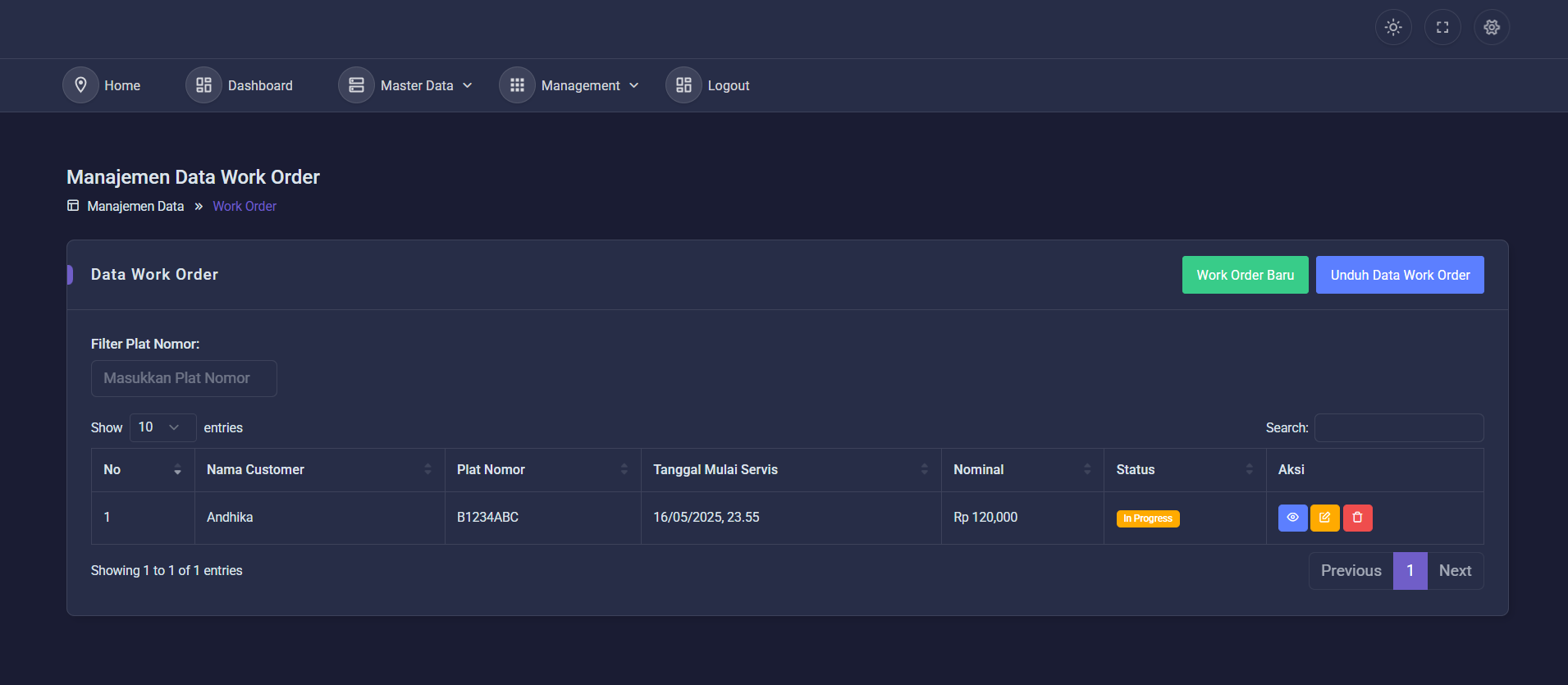Sort by the Nominal column header

click(x=1021, y=469)
